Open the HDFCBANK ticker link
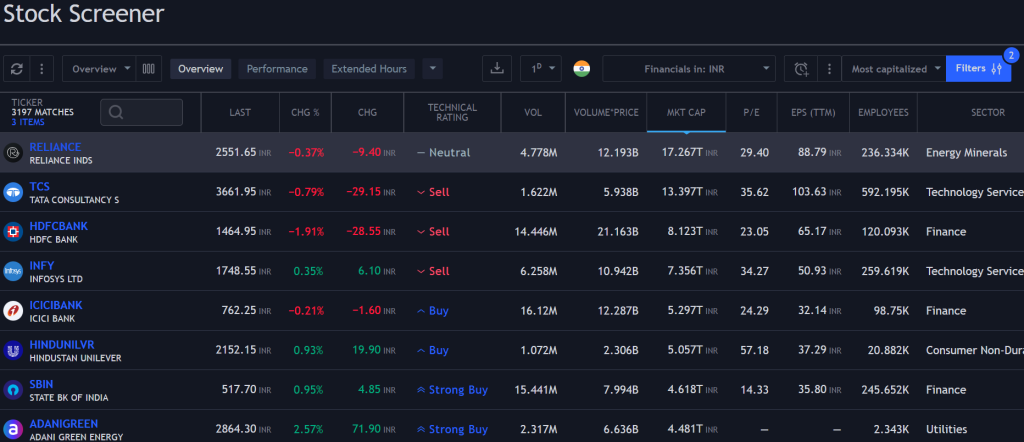This screenshot has width=1024, height=442. click(59, 226)
